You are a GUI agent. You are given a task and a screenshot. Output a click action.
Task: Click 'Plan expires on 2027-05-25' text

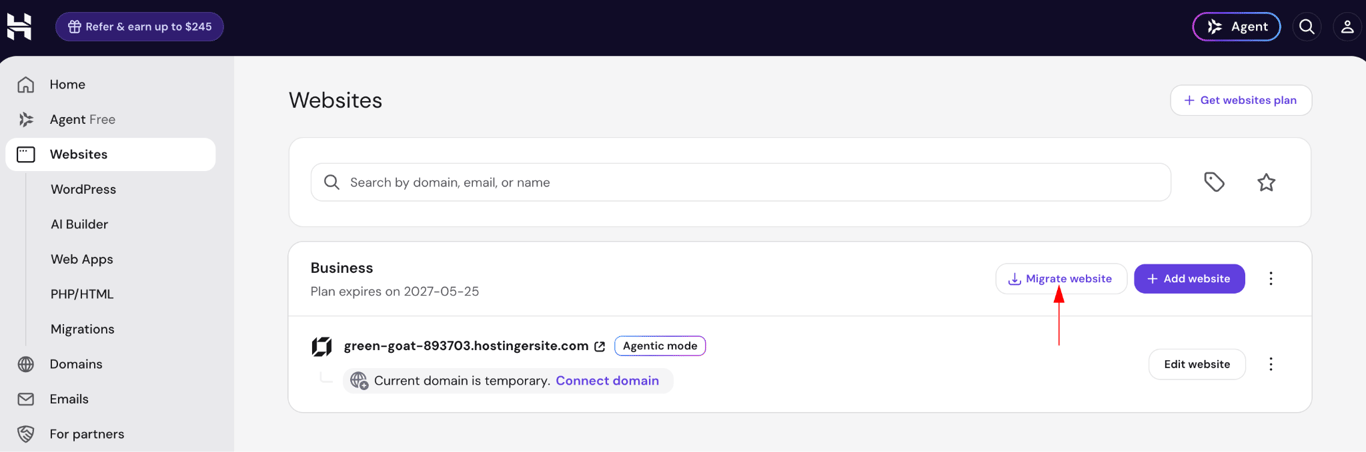(x=395, y=292)
